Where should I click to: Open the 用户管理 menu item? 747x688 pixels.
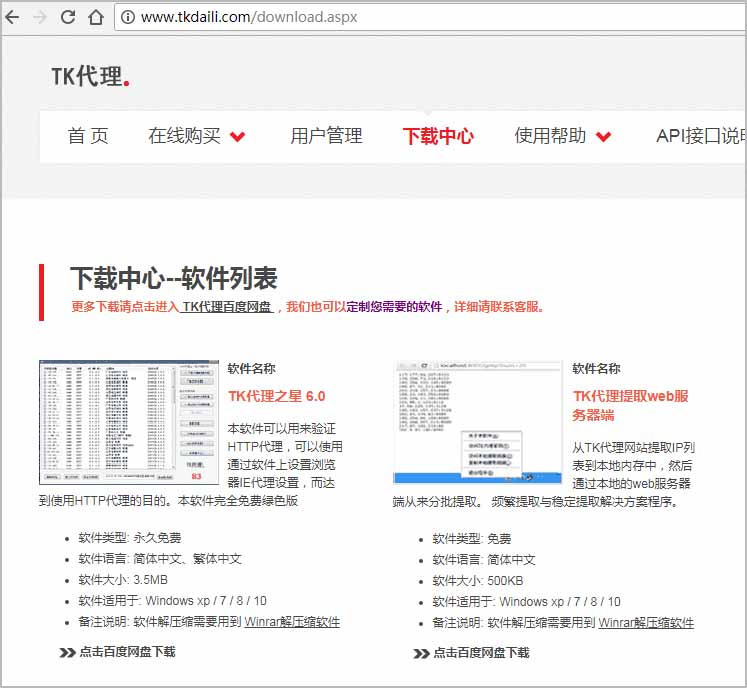coord(326,136)
